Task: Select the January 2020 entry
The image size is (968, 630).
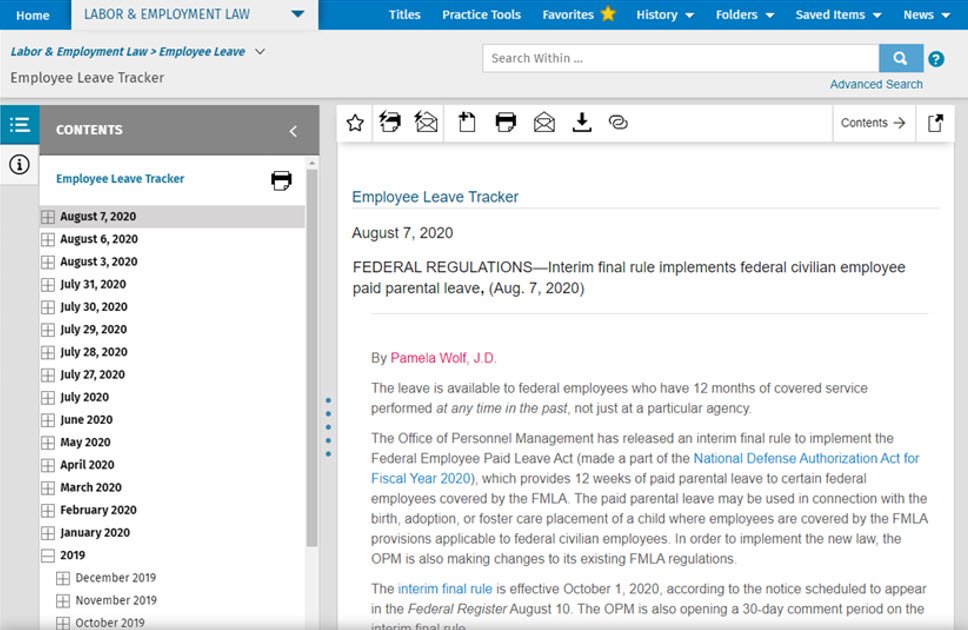Action: 95,532
